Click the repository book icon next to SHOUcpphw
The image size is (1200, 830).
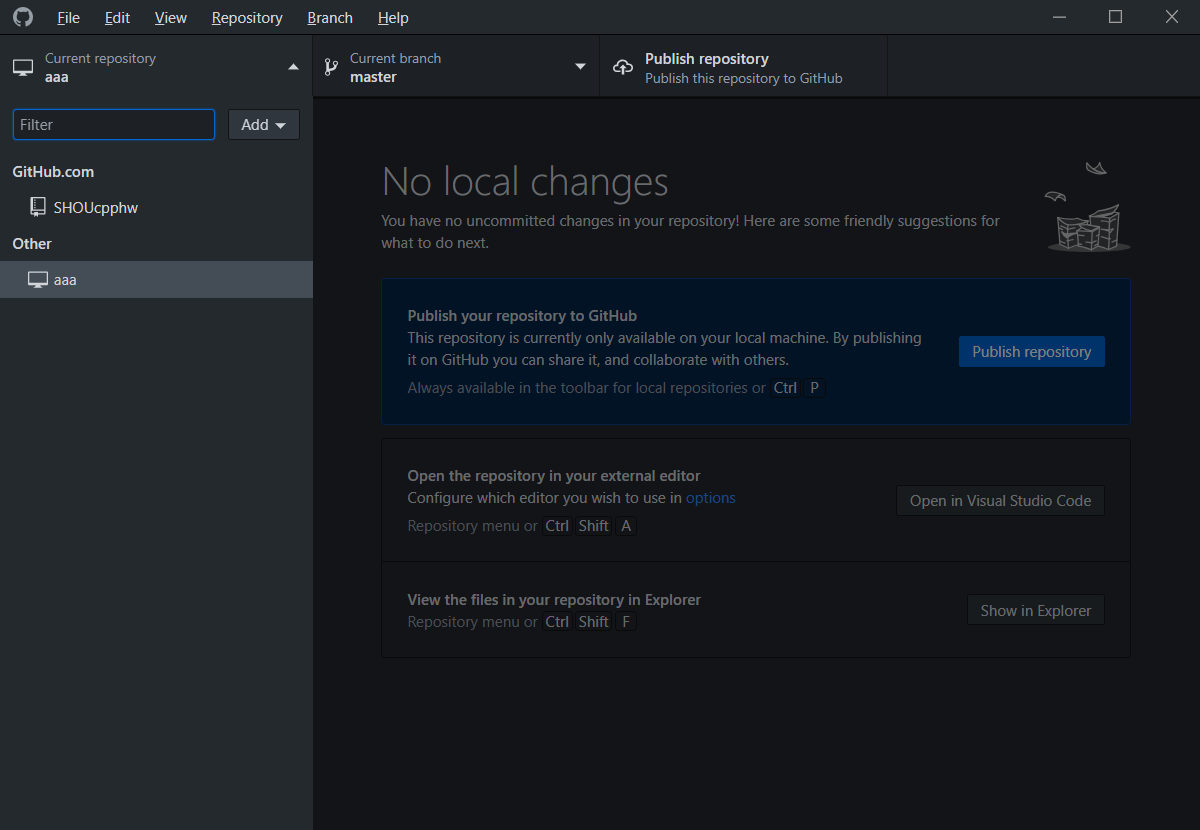tap(38, 208)
